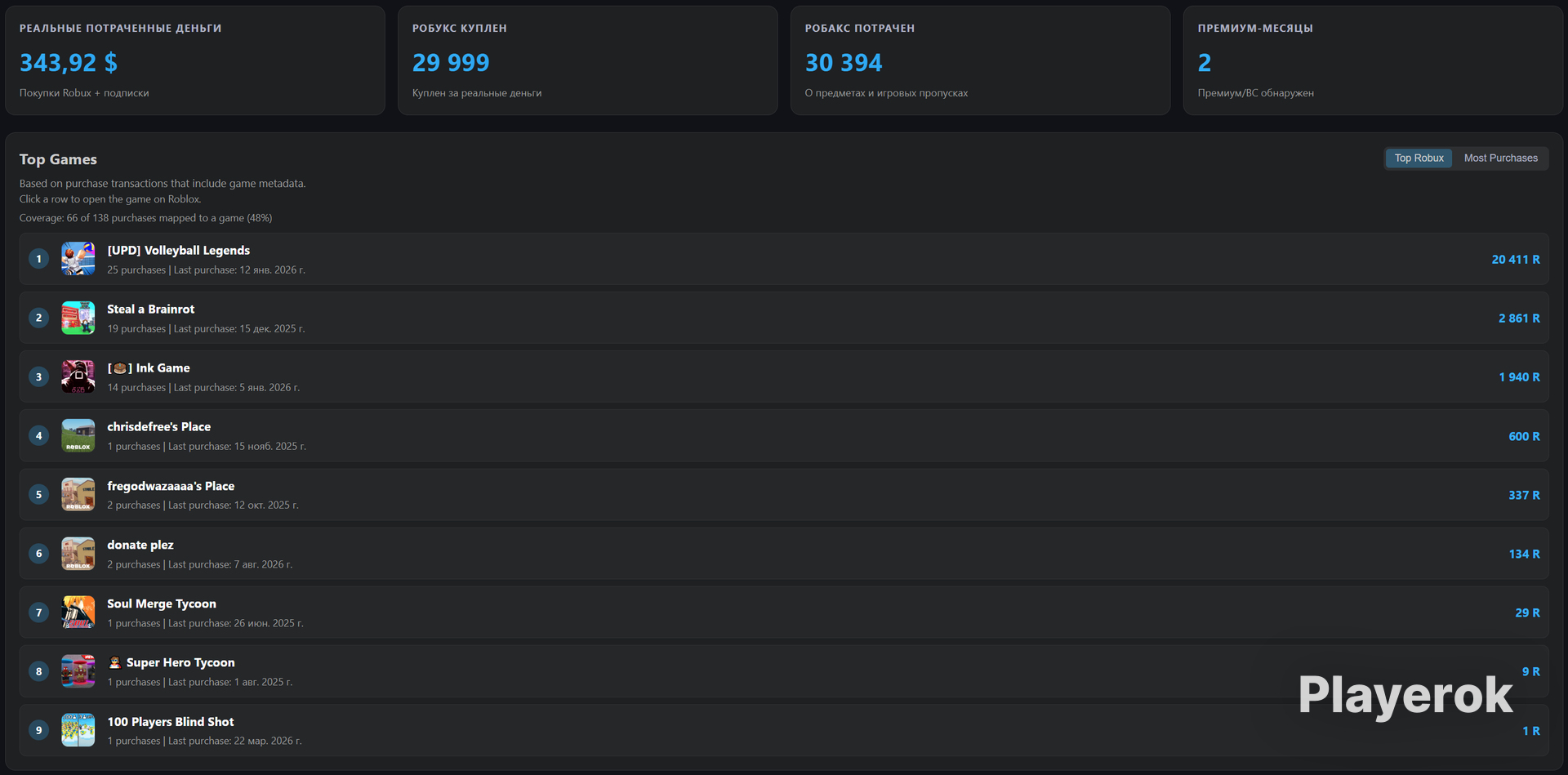
Task: Click the rank 2 badge
Action: click(38, 318)
